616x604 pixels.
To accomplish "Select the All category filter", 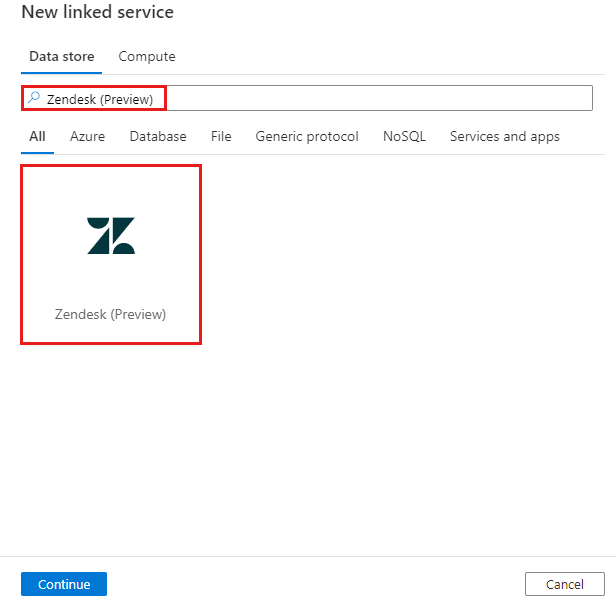I will pyautogui.click(x=37, y=136).
